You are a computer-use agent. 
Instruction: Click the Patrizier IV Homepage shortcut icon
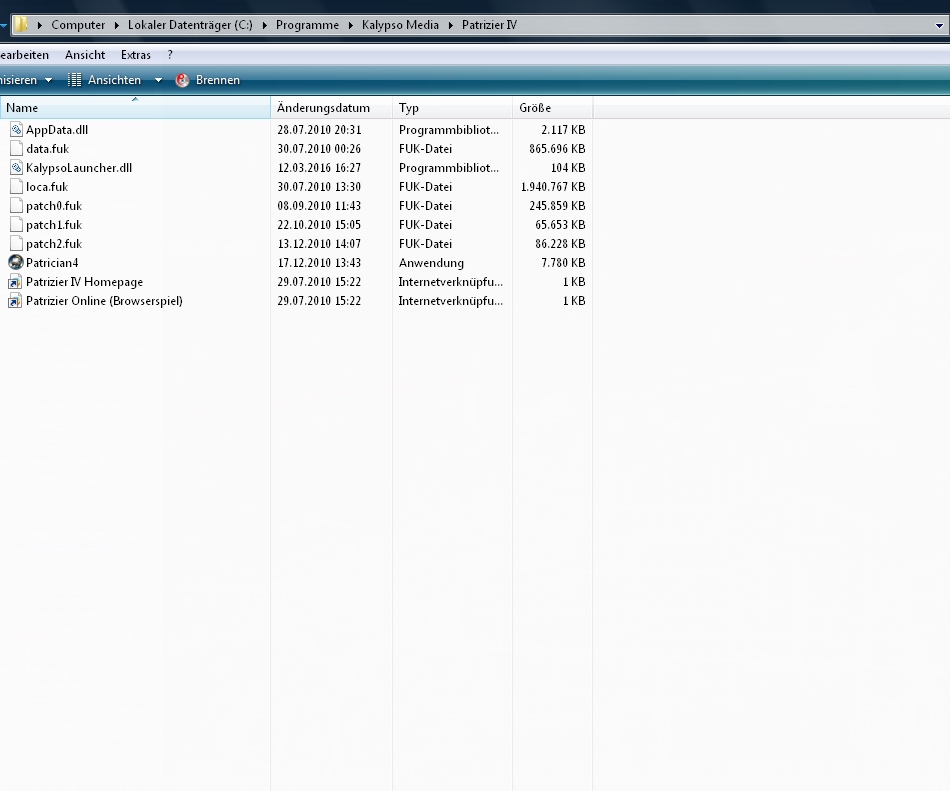pos(16,282)
